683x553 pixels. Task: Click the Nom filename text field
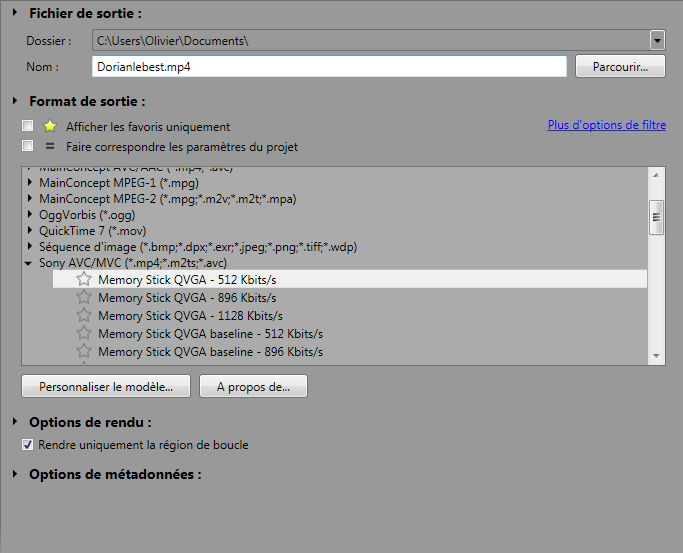coord(328,67)
